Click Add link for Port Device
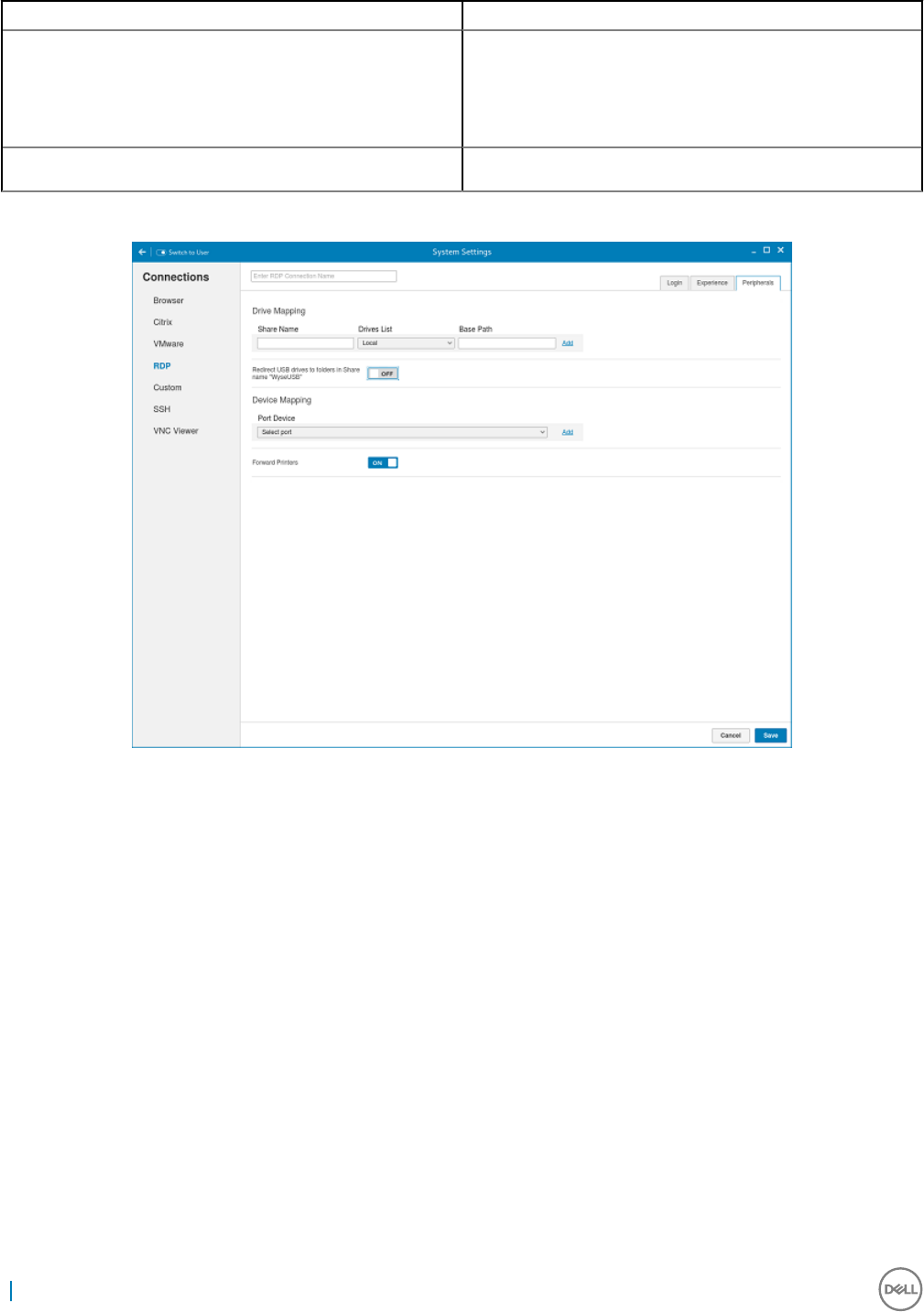Viewport: 924px width, 1312px height. pos(568,432)
